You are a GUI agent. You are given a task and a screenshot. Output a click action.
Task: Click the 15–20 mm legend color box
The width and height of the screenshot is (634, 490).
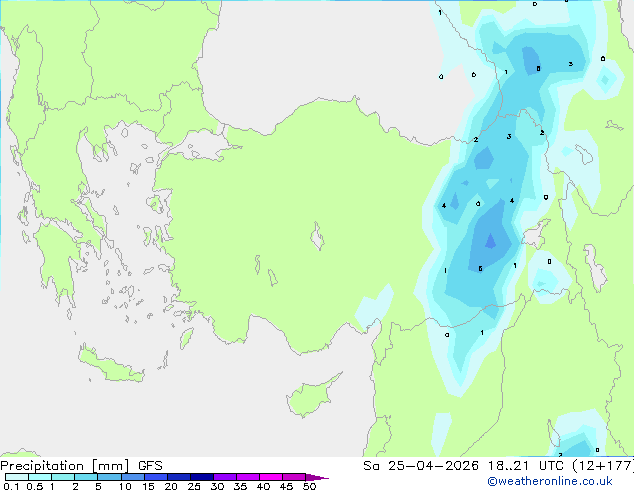155,477
